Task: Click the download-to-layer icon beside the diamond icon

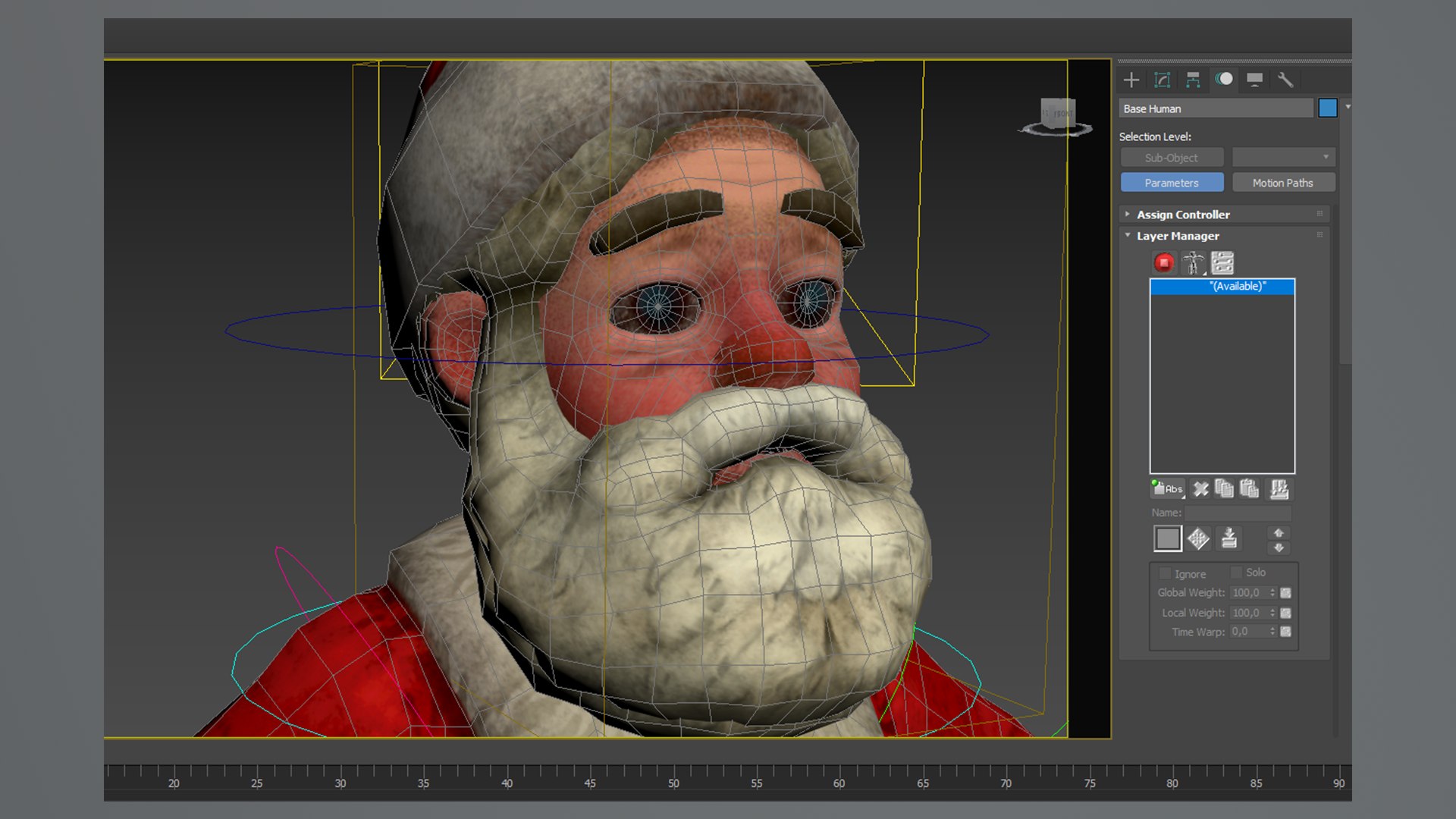Action: [x=1229, y=538]
